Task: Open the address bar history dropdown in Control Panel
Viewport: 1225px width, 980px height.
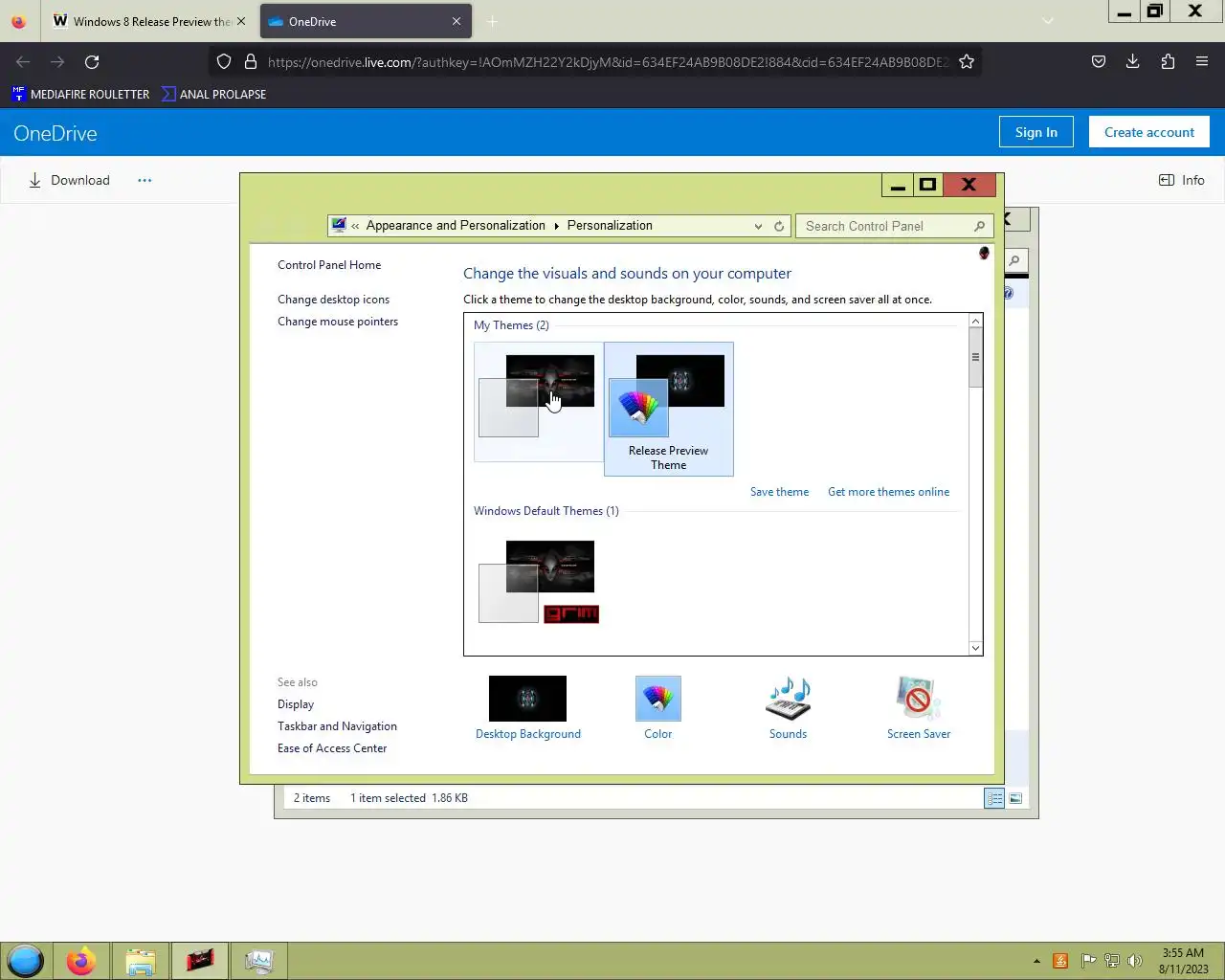Action: point(758,227)
